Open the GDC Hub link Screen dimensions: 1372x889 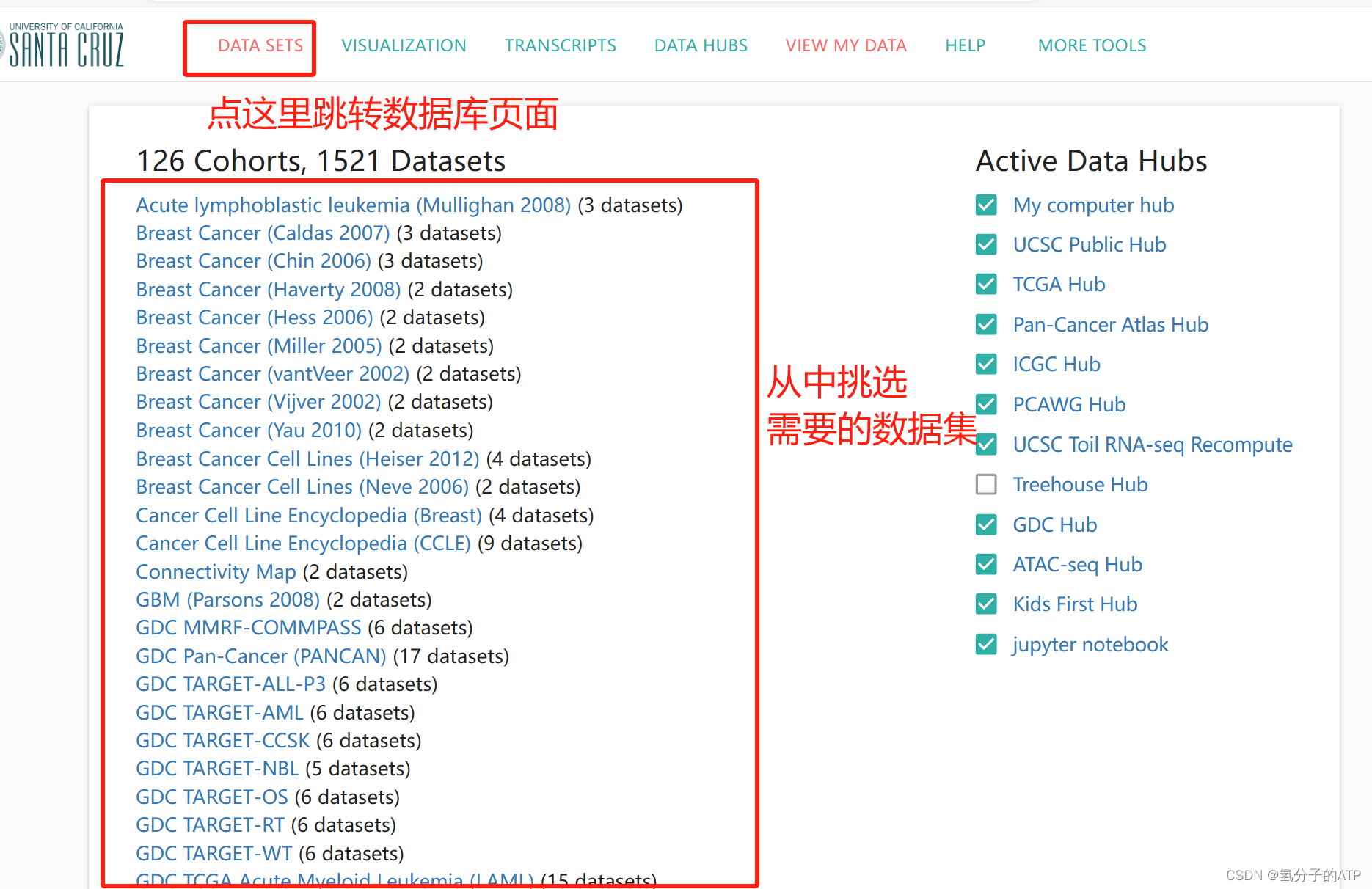[1055, 524]
